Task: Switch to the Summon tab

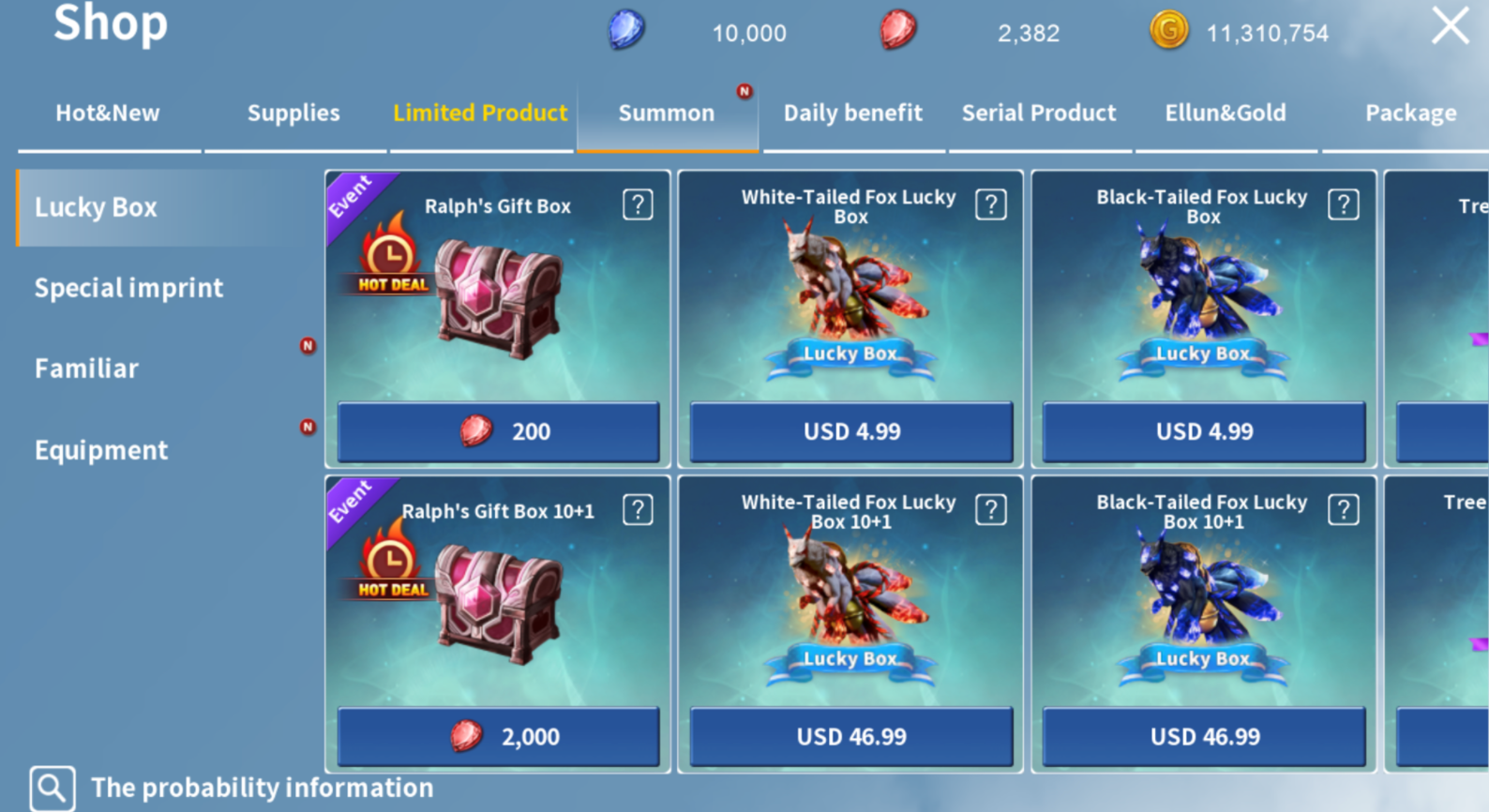Action: tap(667, 113)
